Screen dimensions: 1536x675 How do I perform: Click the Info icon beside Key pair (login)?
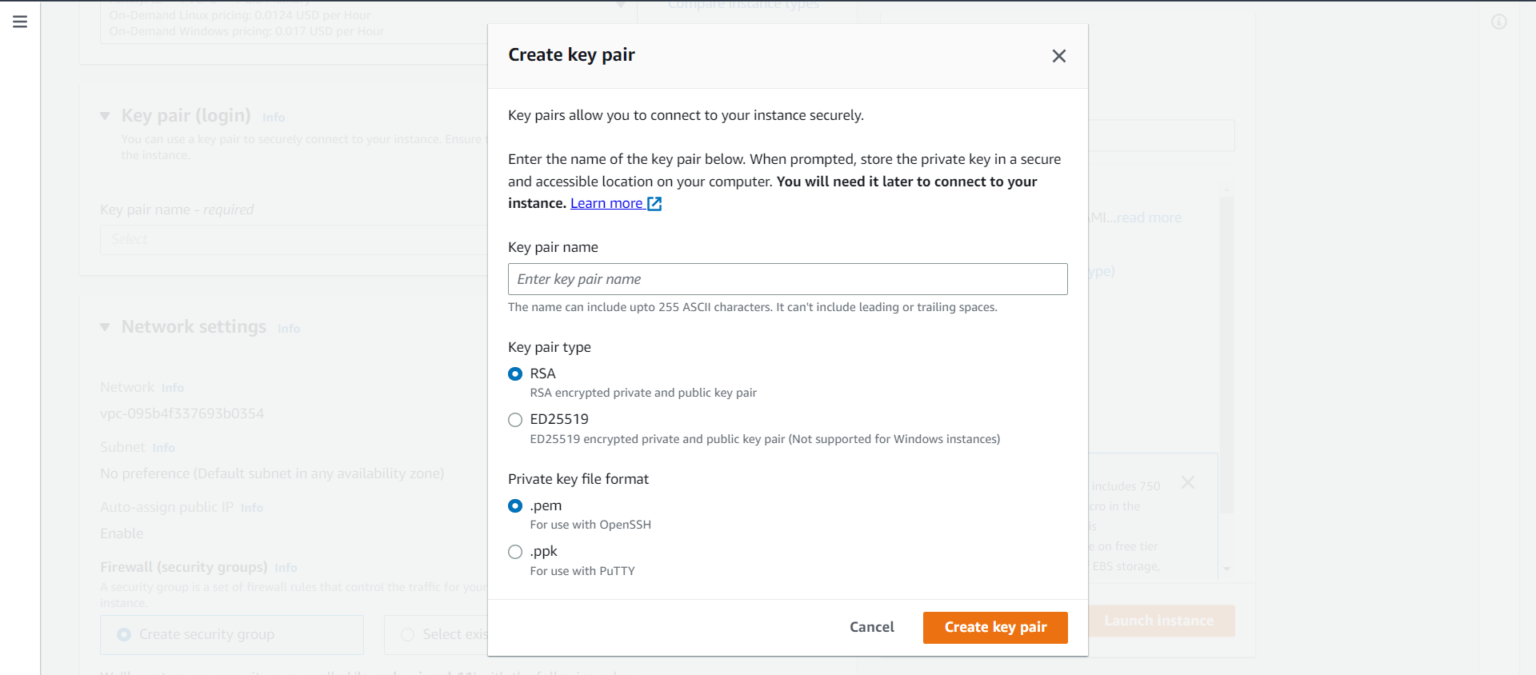(273, 117)
